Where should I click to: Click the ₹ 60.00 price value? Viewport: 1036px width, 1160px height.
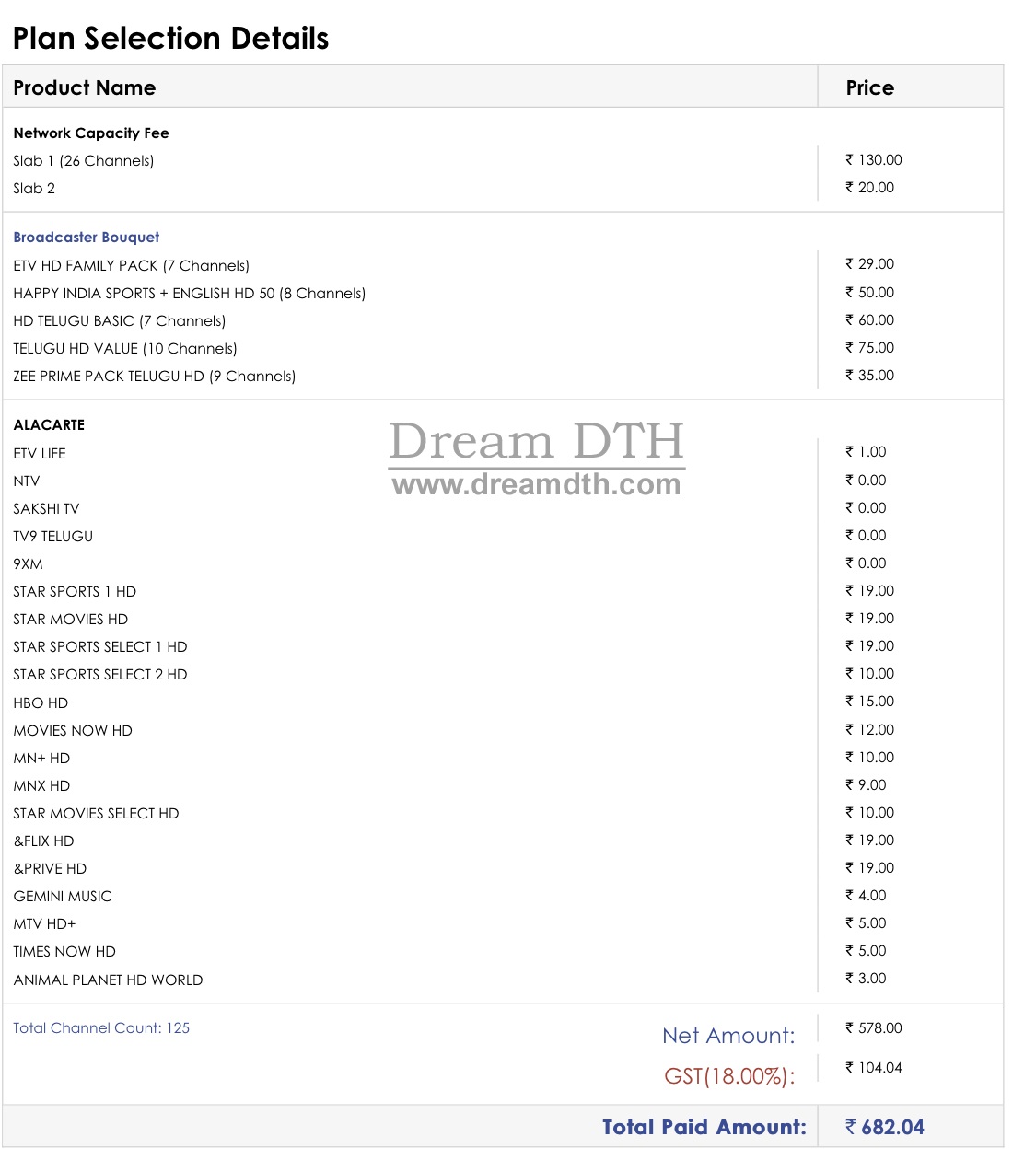(x=870, y=319)
